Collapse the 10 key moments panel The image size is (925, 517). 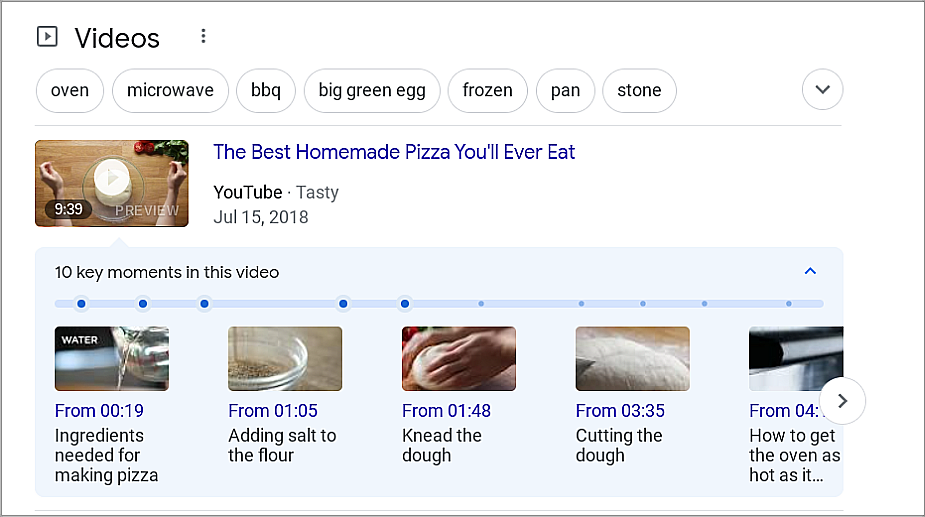coord(810,271)
